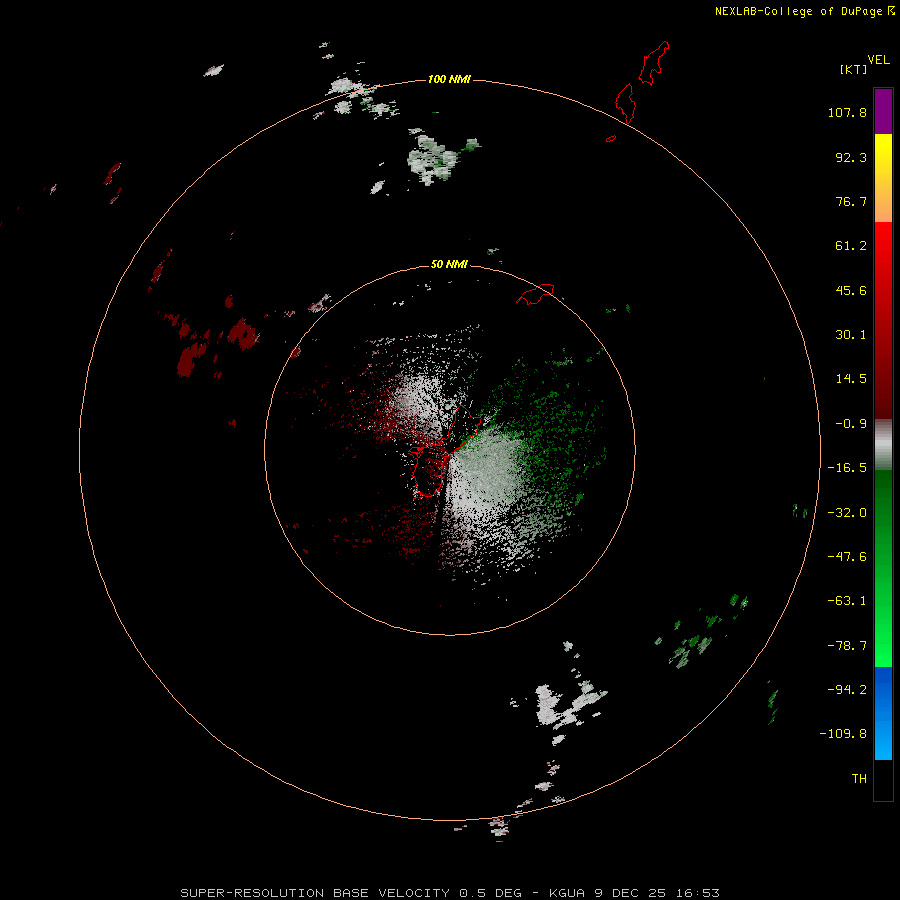Select the 14.5 scale value
Viewport: 900px width, 900px height.
(x=851, y=379)
